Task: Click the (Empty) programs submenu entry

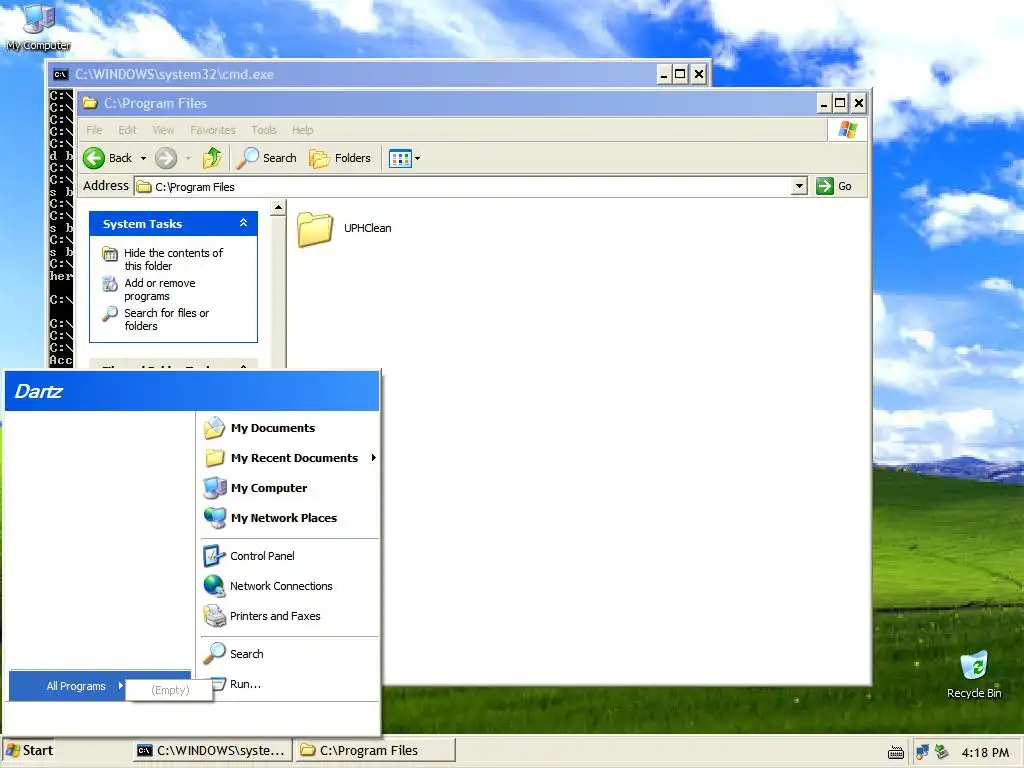Action: pos(170,690)
